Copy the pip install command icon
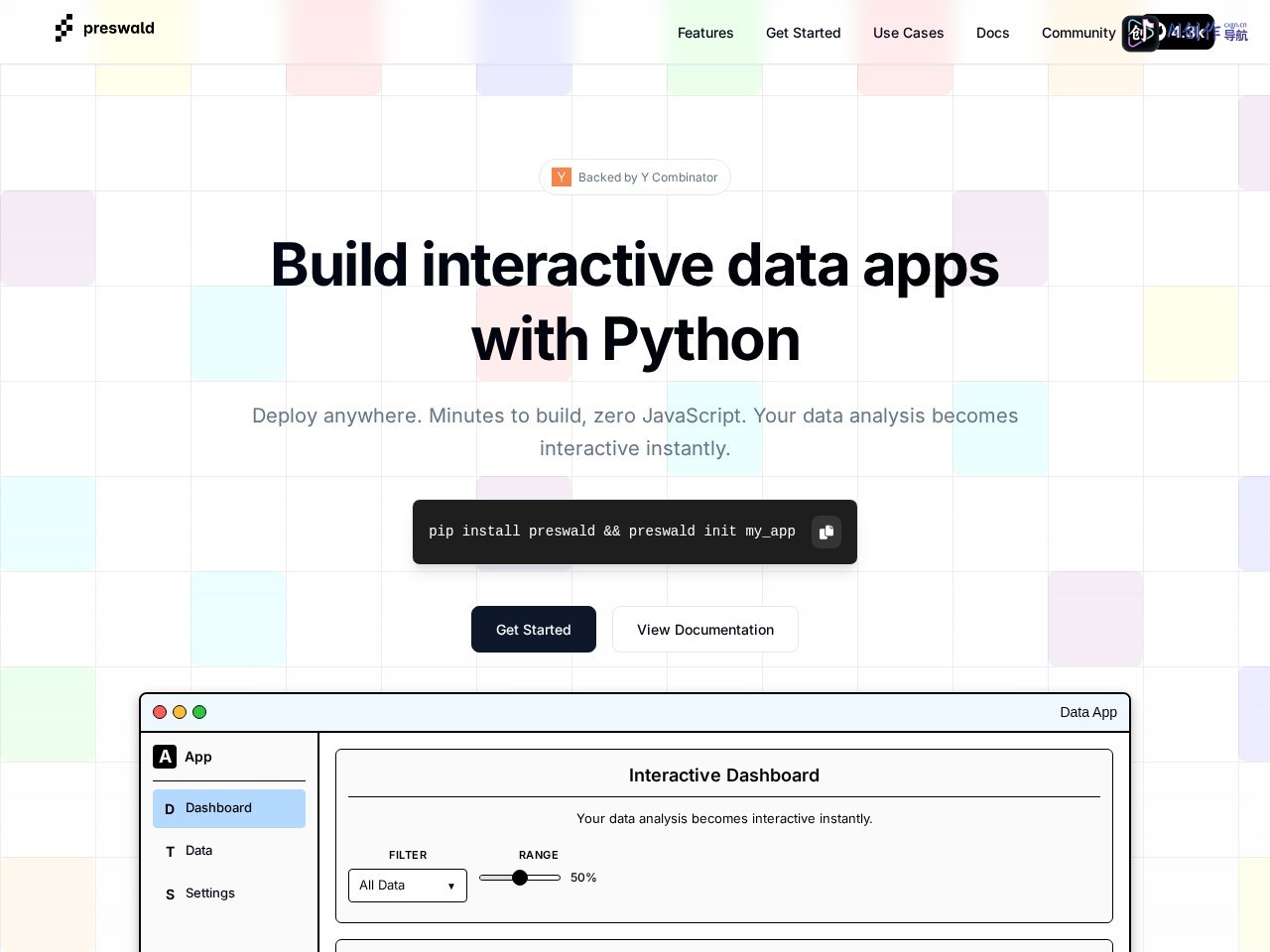Image resolution: width=1270 pixels, height=952 pixels. click(x=826, y=532)
